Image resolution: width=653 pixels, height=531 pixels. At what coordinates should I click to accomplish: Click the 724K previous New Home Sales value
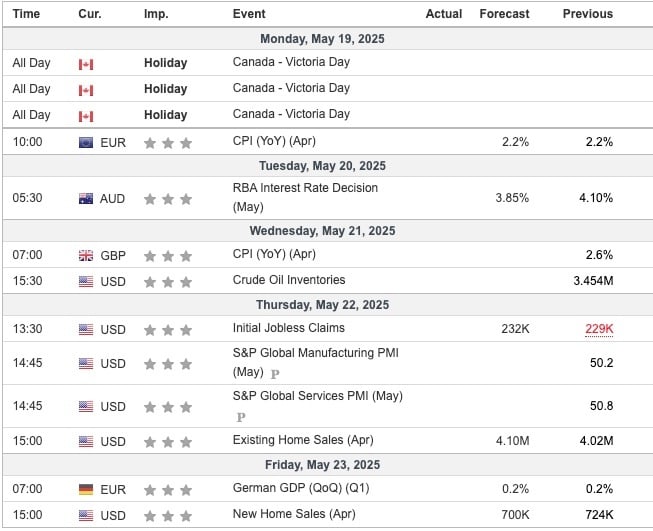pos(599,515)
